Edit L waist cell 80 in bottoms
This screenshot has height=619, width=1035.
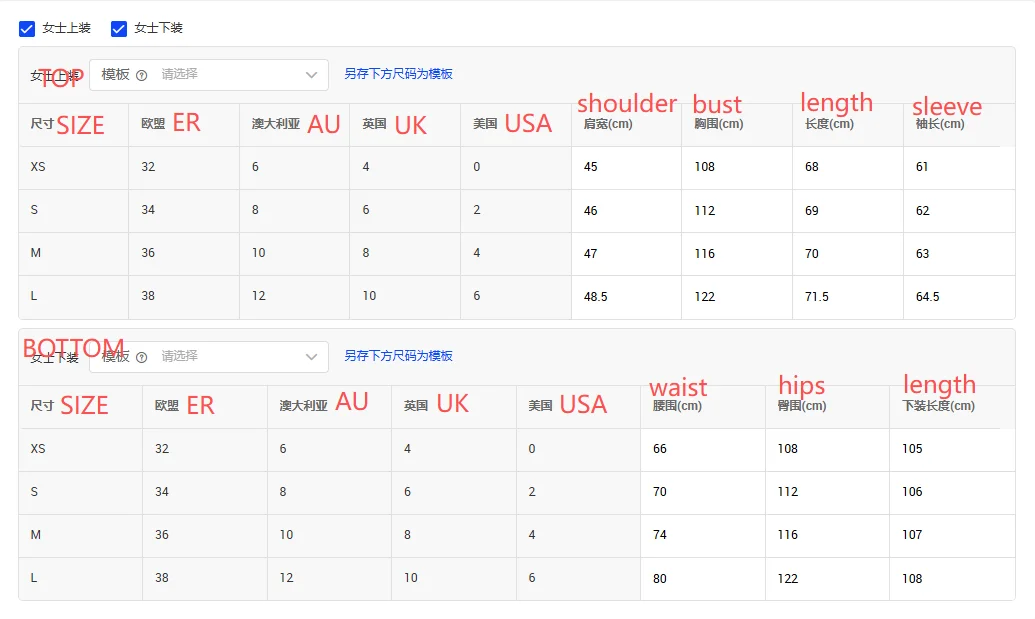702,579
